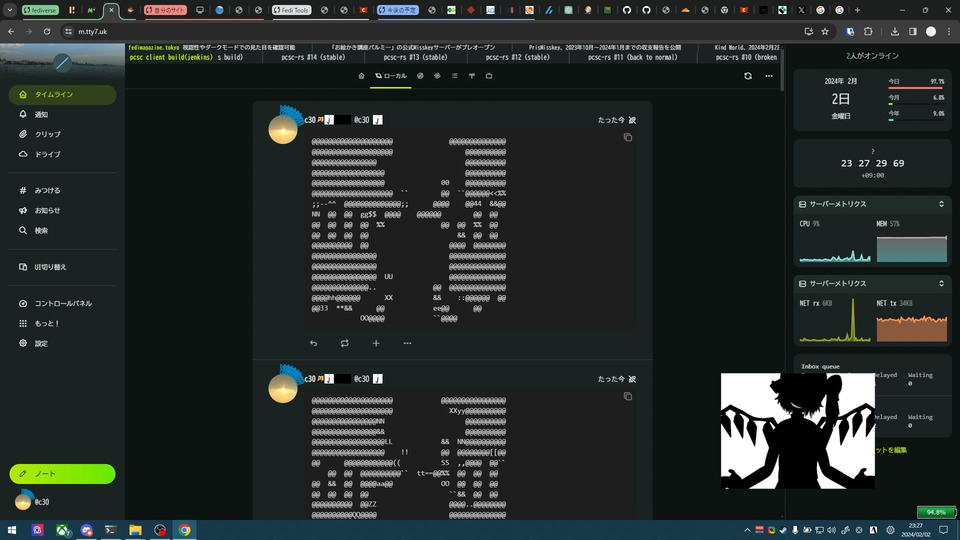
Task: Bookmark this page with the star icon
Action: (825, 31)
